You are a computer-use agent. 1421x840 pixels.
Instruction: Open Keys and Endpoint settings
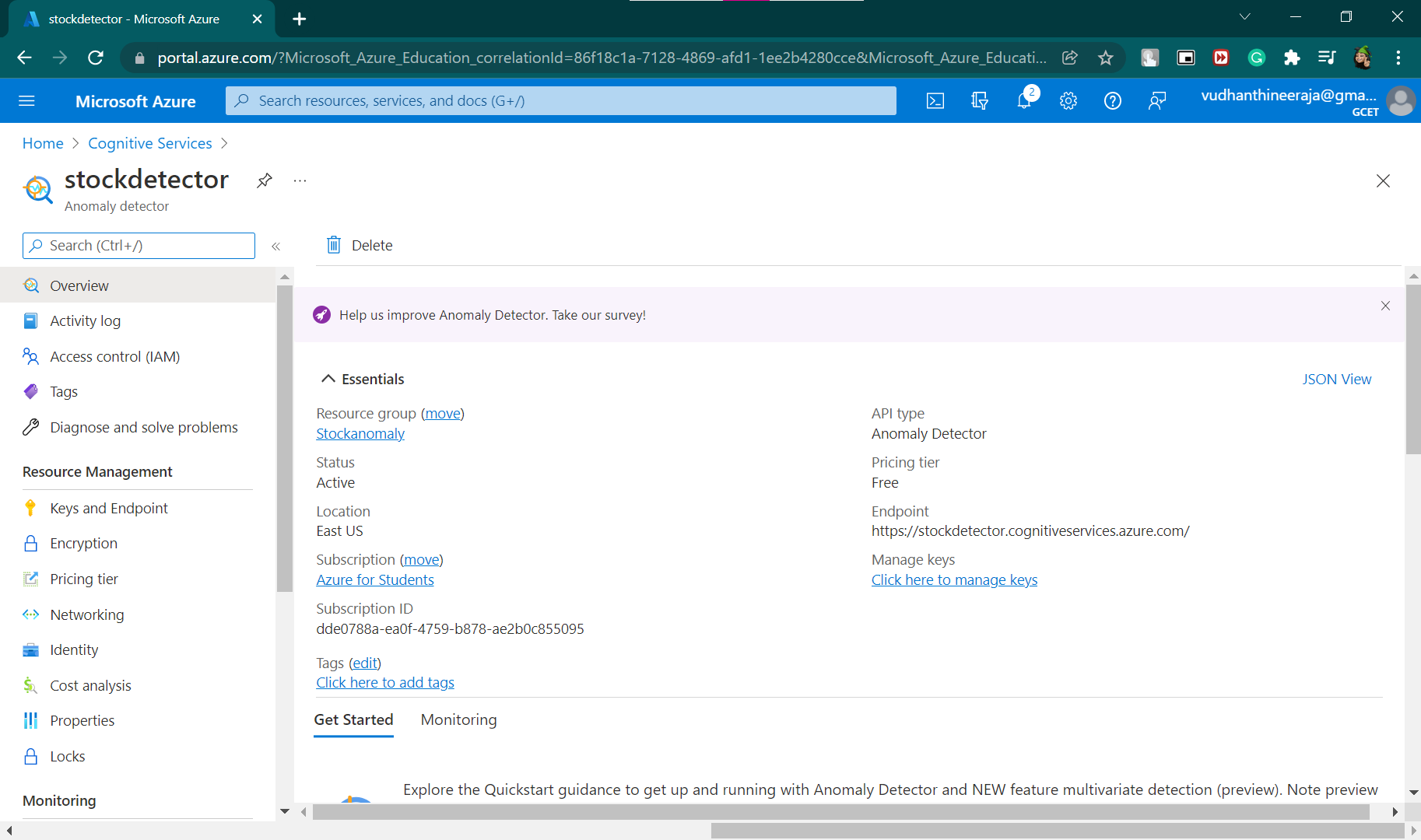pos(108,508)
